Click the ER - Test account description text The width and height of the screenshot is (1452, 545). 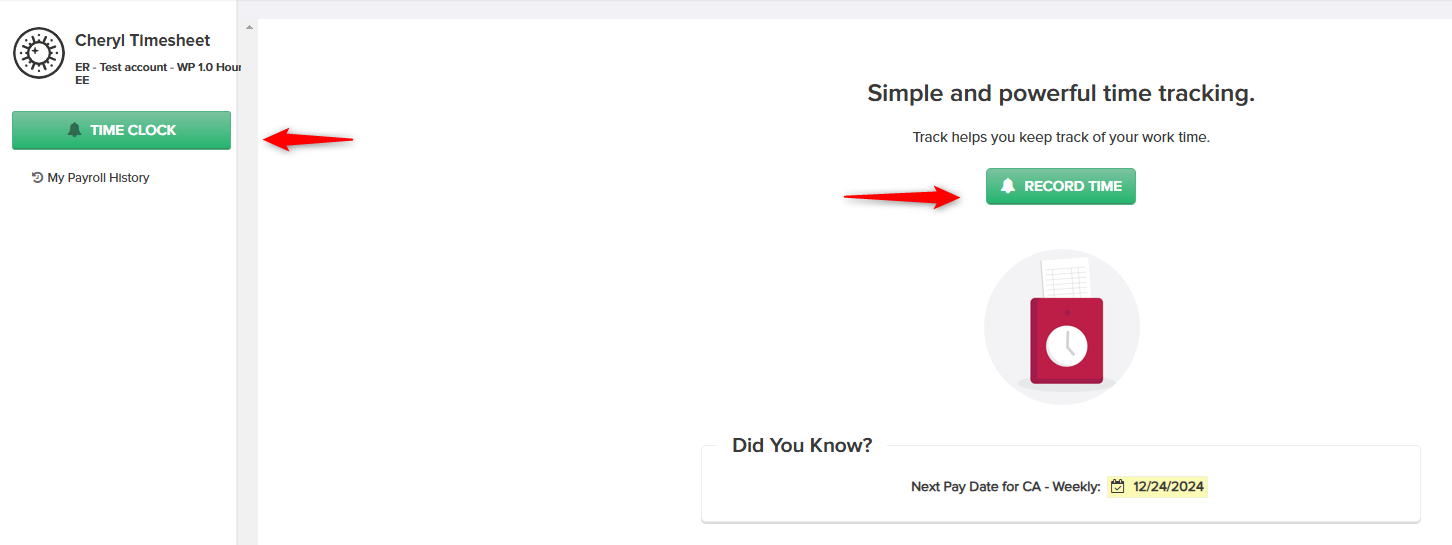[158, 73]
